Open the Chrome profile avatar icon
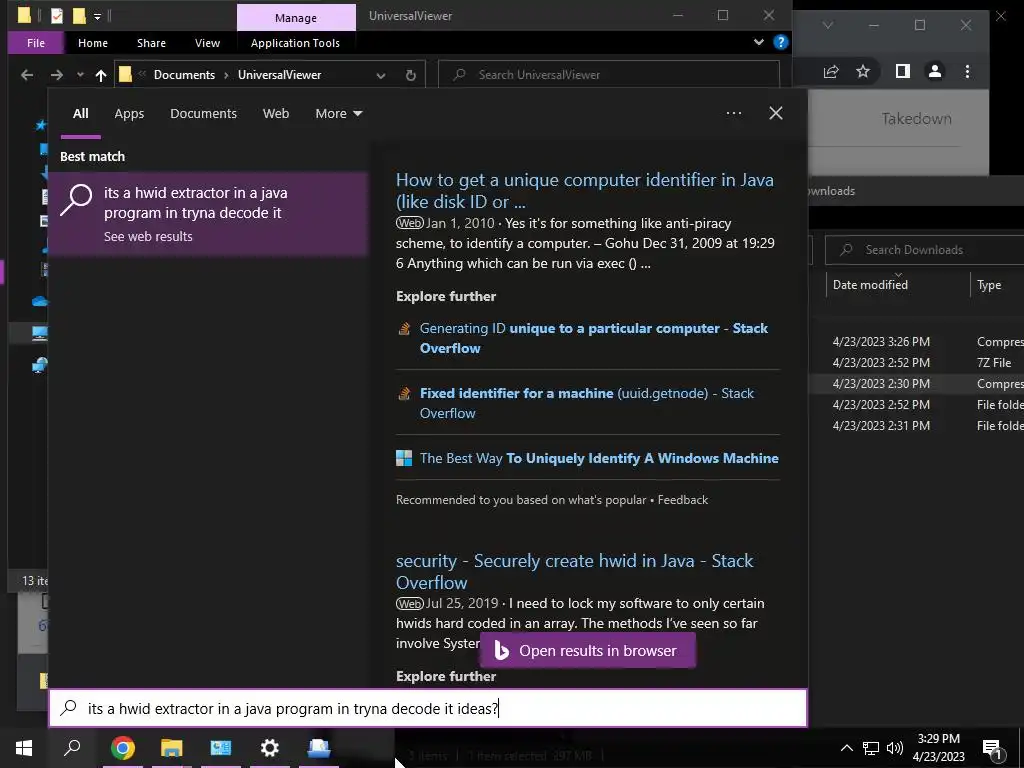The height and width of the screenshot is (768, 1024). tap(935, 71)
